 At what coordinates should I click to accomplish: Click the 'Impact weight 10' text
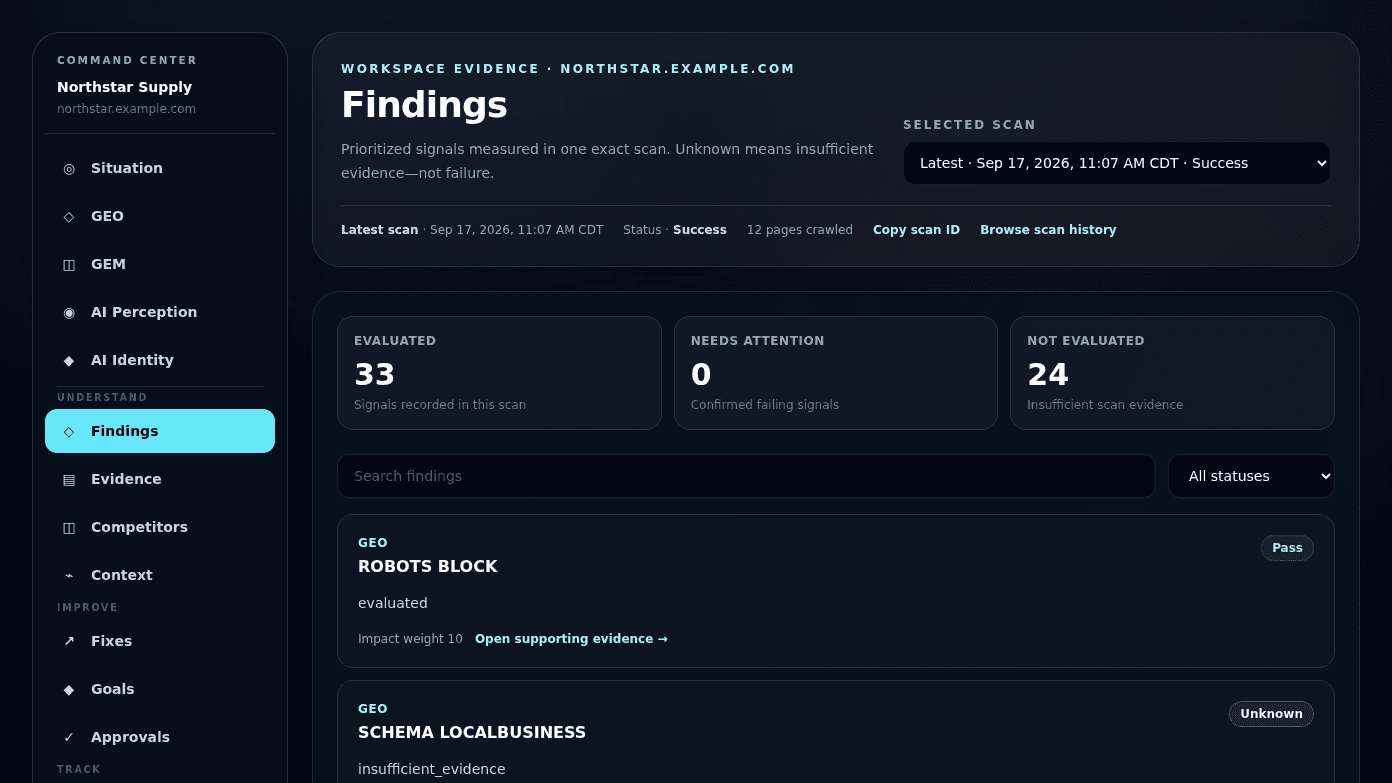pyautogui.click(x=410, y=639)
